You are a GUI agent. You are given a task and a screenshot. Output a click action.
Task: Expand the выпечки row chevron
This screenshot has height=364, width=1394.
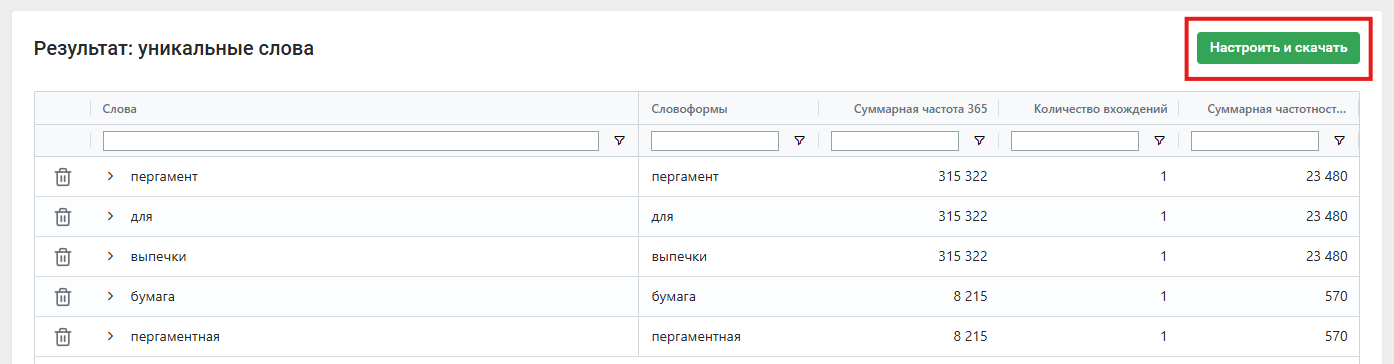[111, 256]
